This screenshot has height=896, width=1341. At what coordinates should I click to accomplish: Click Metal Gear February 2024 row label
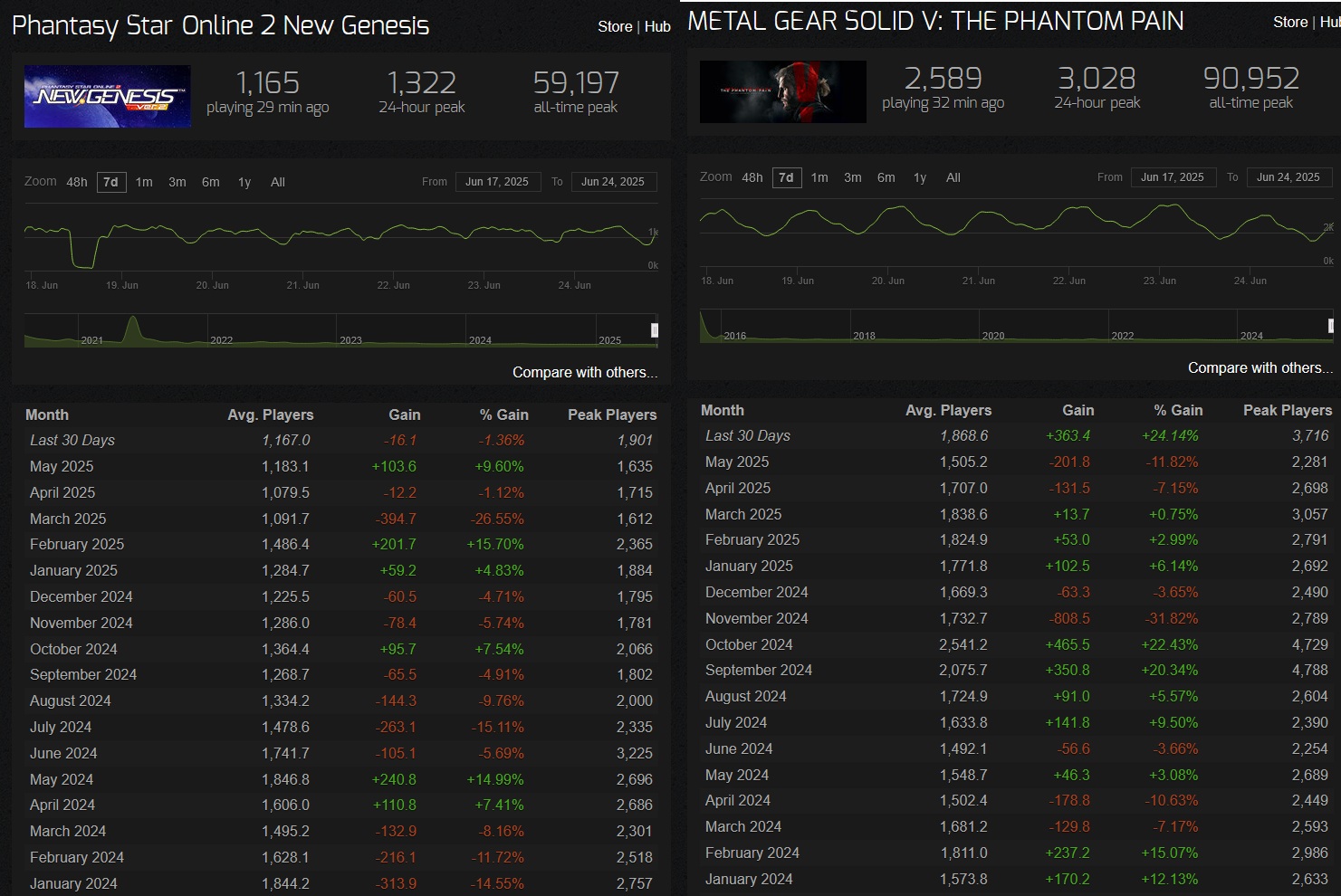coord(752,853)
